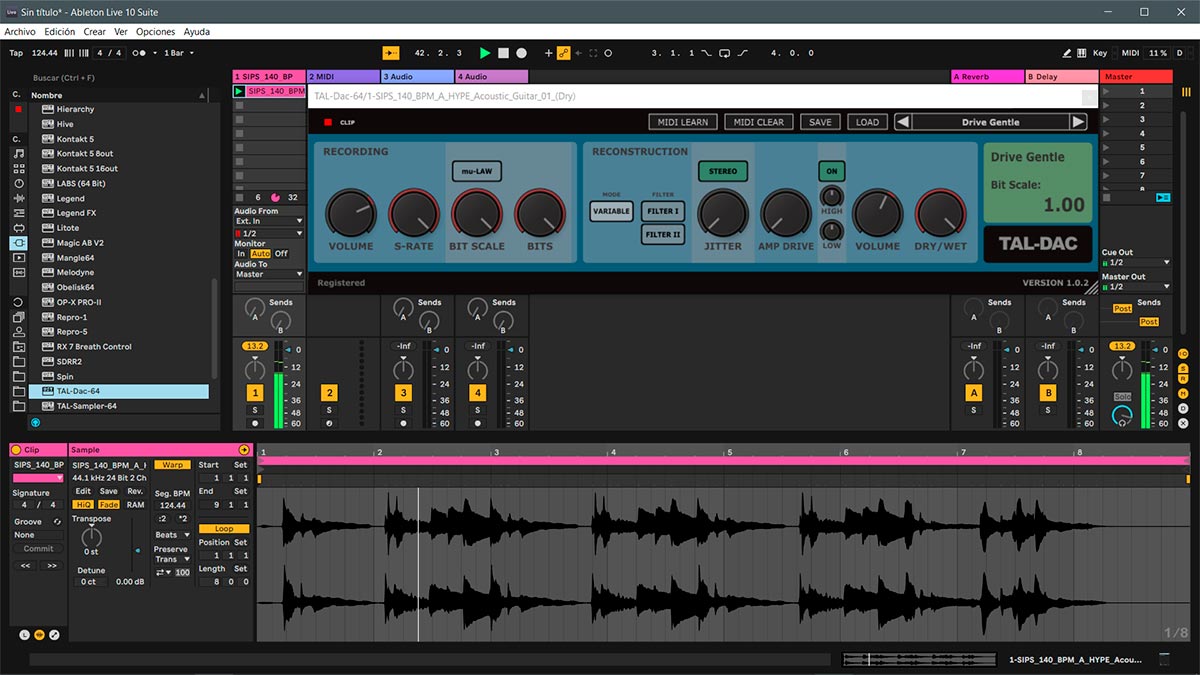Open the clip color dropdown
Screen dimensions: 1200x675
click(x=38, y=478)
